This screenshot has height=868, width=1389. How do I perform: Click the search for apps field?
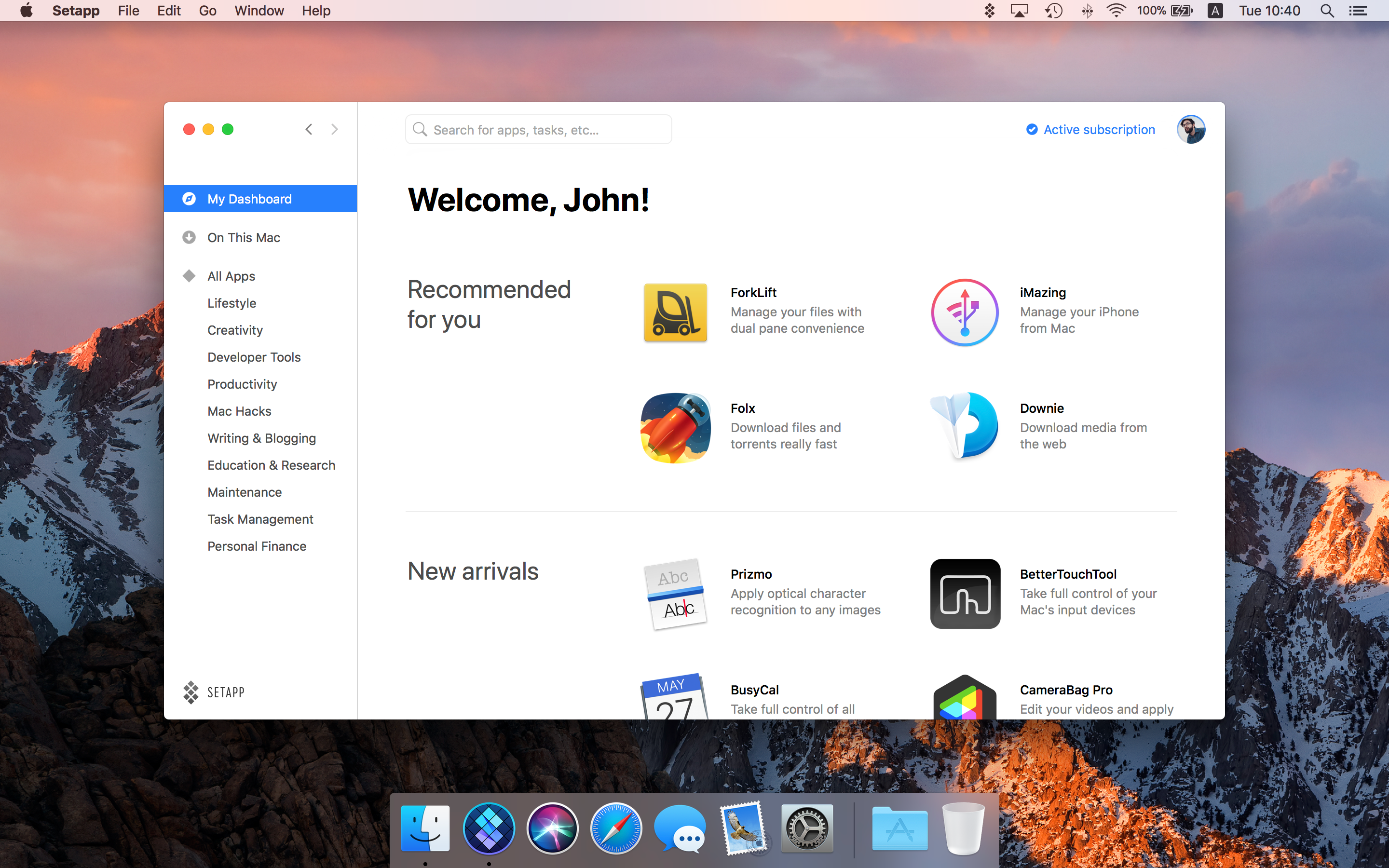click(538, 130)
